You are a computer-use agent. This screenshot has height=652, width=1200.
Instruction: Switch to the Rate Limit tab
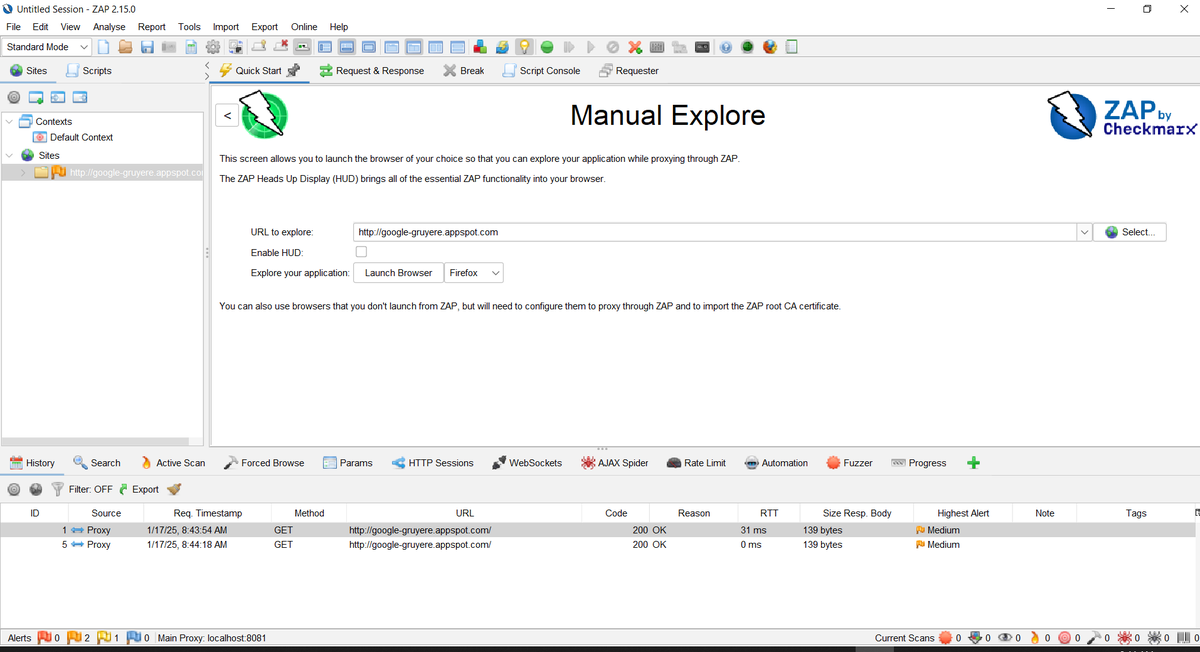pyautogui.click(x=696, y=463)
